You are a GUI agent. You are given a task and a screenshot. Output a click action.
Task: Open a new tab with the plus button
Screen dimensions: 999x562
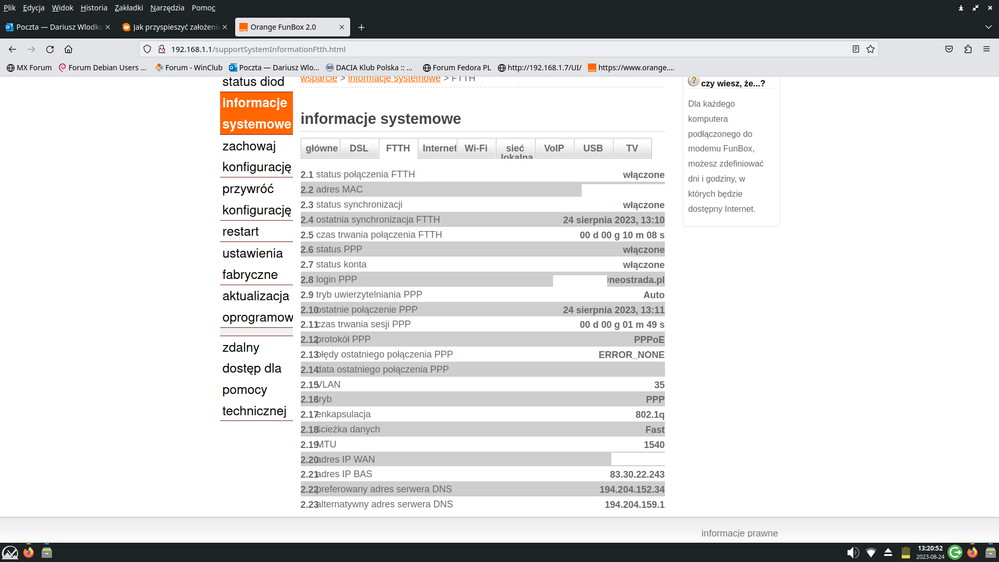coord(361,27)
